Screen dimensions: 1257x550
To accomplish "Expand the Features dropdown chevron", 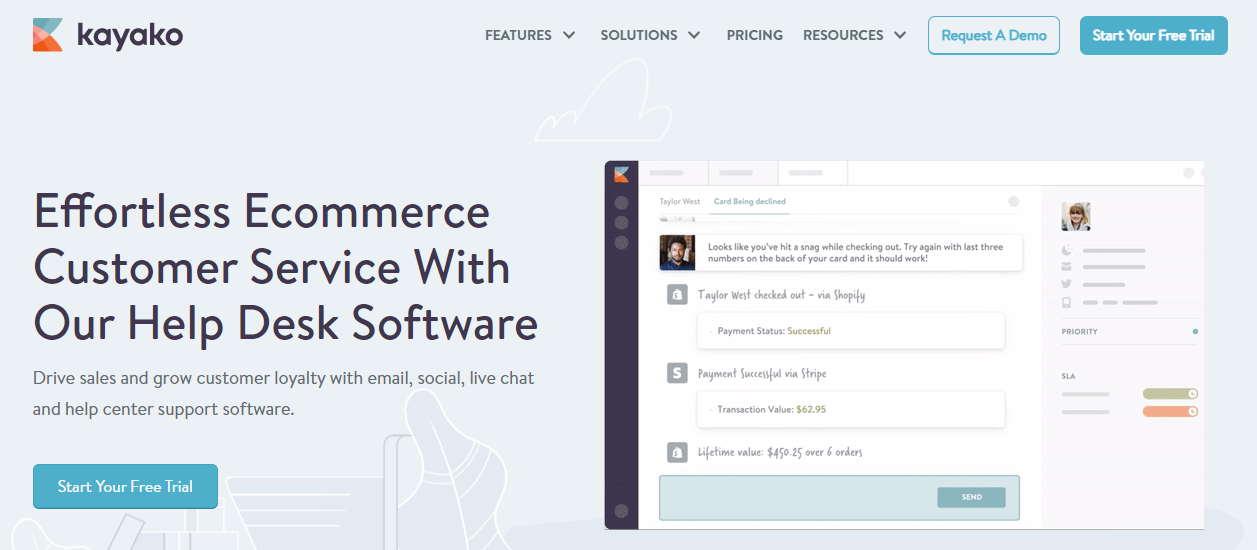I will click(569, 35).
